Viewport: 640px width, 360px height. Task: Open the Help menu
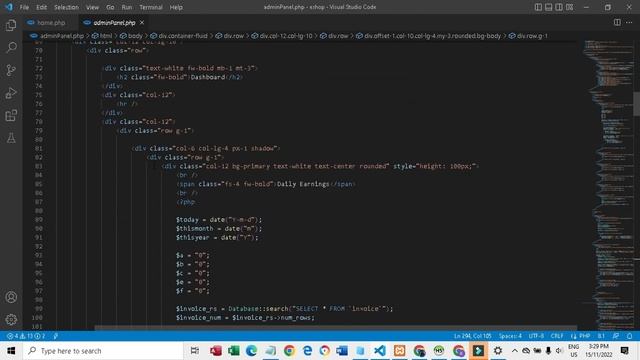pyautogui.click(x=176, y=7)
